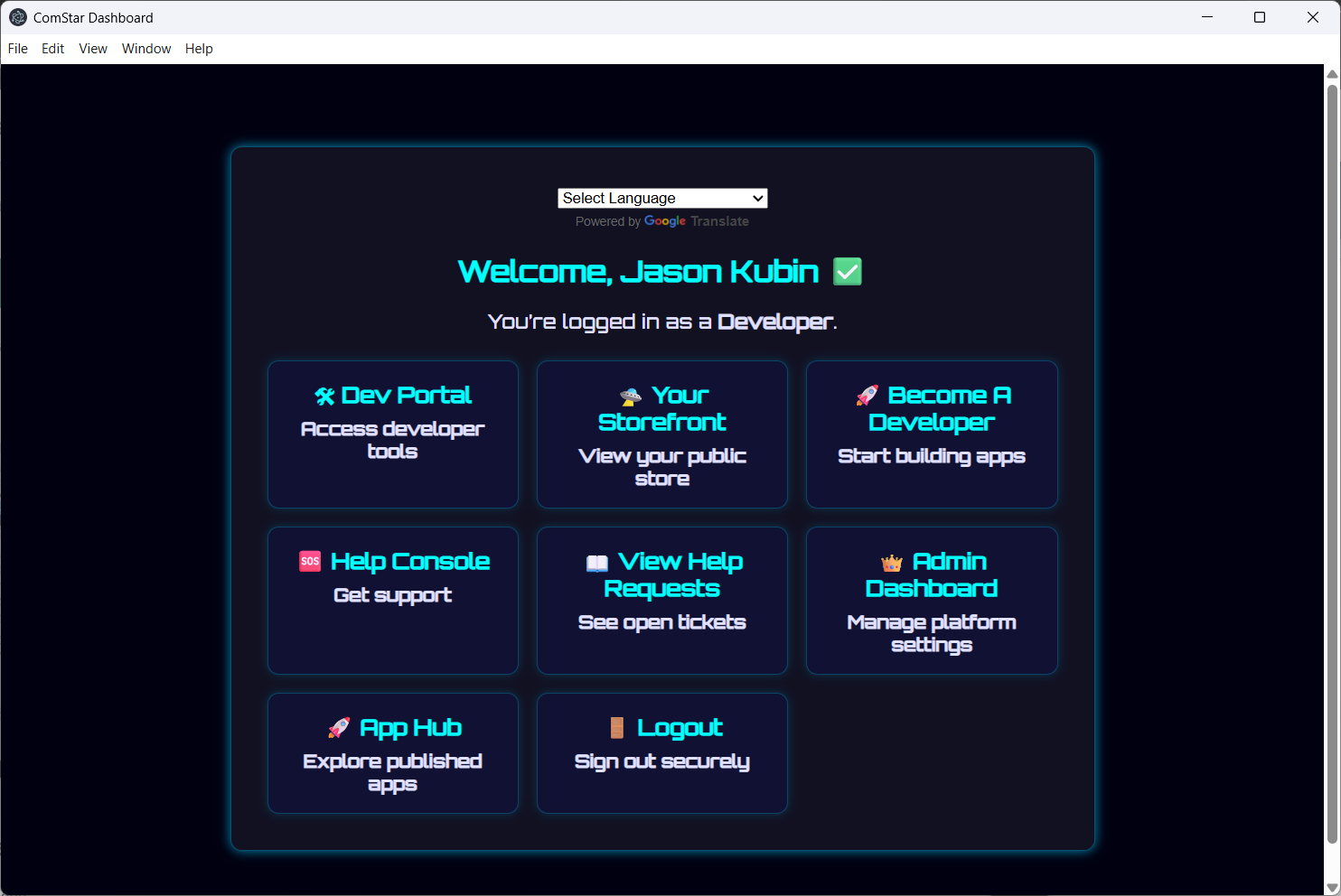Click the crown icon on Admin Dashboard card
Image resolution: width=1341 pixels, height=896 pixels.
[892, 561]
